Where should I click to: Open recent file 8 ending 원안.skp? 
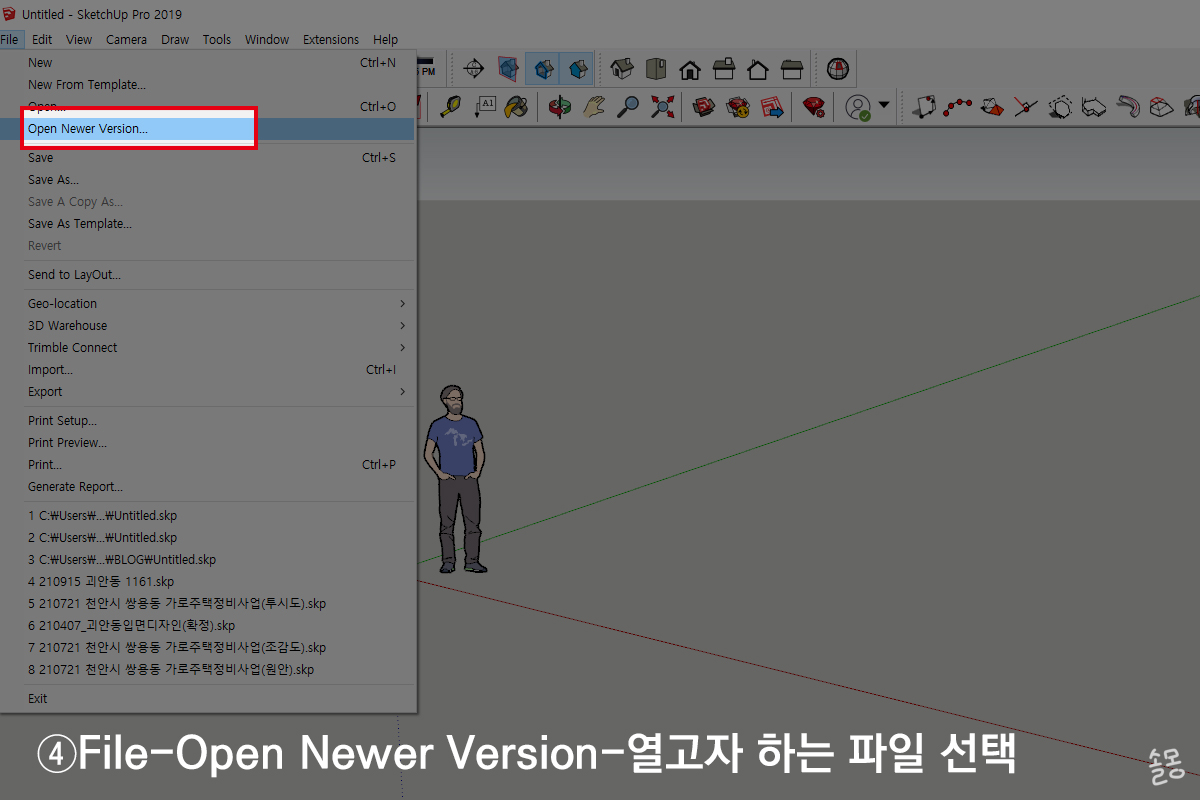[x=208, y=669]
